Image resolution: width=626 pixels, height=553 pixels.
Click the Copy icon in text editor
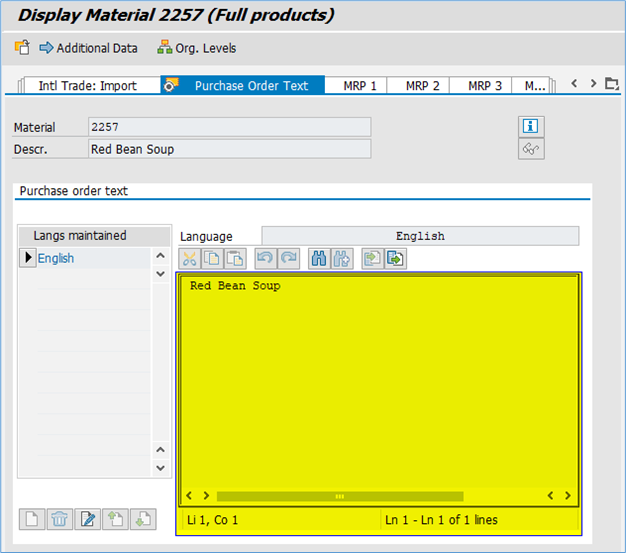point(212,258)
